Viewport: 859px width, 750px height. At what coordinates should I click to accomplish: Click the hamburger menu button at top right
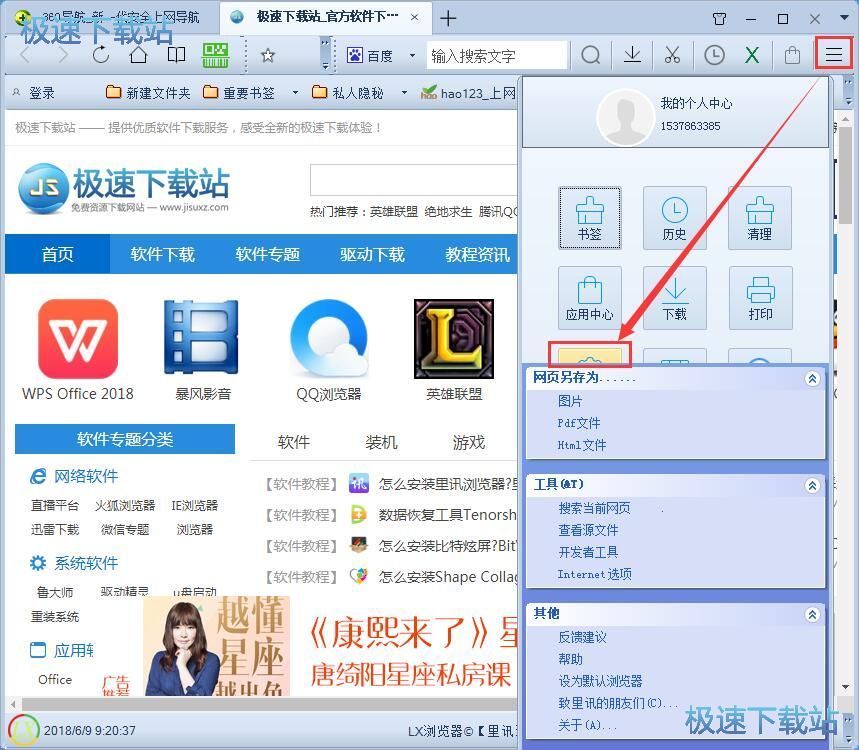(834, 55)
